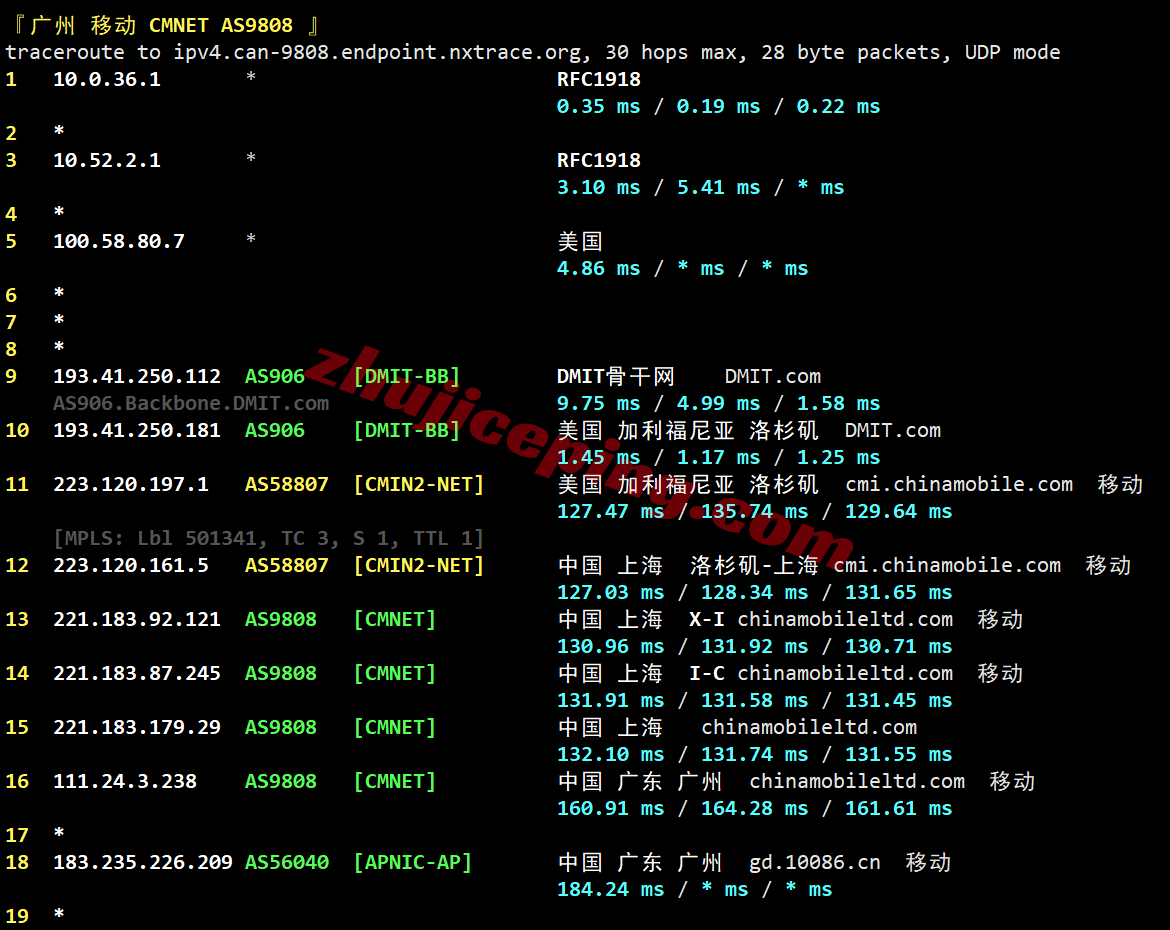Image resolution: width=1170 pixels, height=930 pixels.
Task: Click [CMNET] on hop 14
Action: (x=395, y=674)
